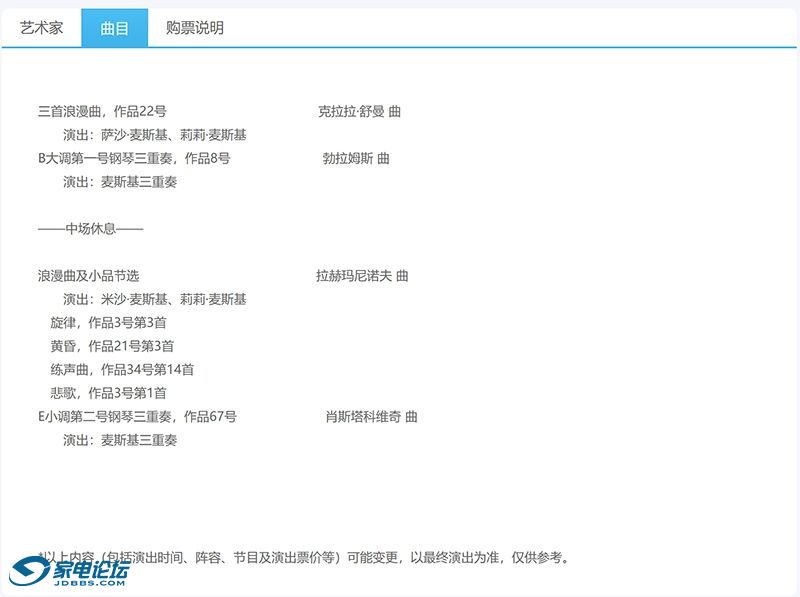The height and width of the screenshot is (597, 800).
Task: Click performers line 米沙·麦斯基、莉莉·麦斯基
Action: (x=155, y=299)
